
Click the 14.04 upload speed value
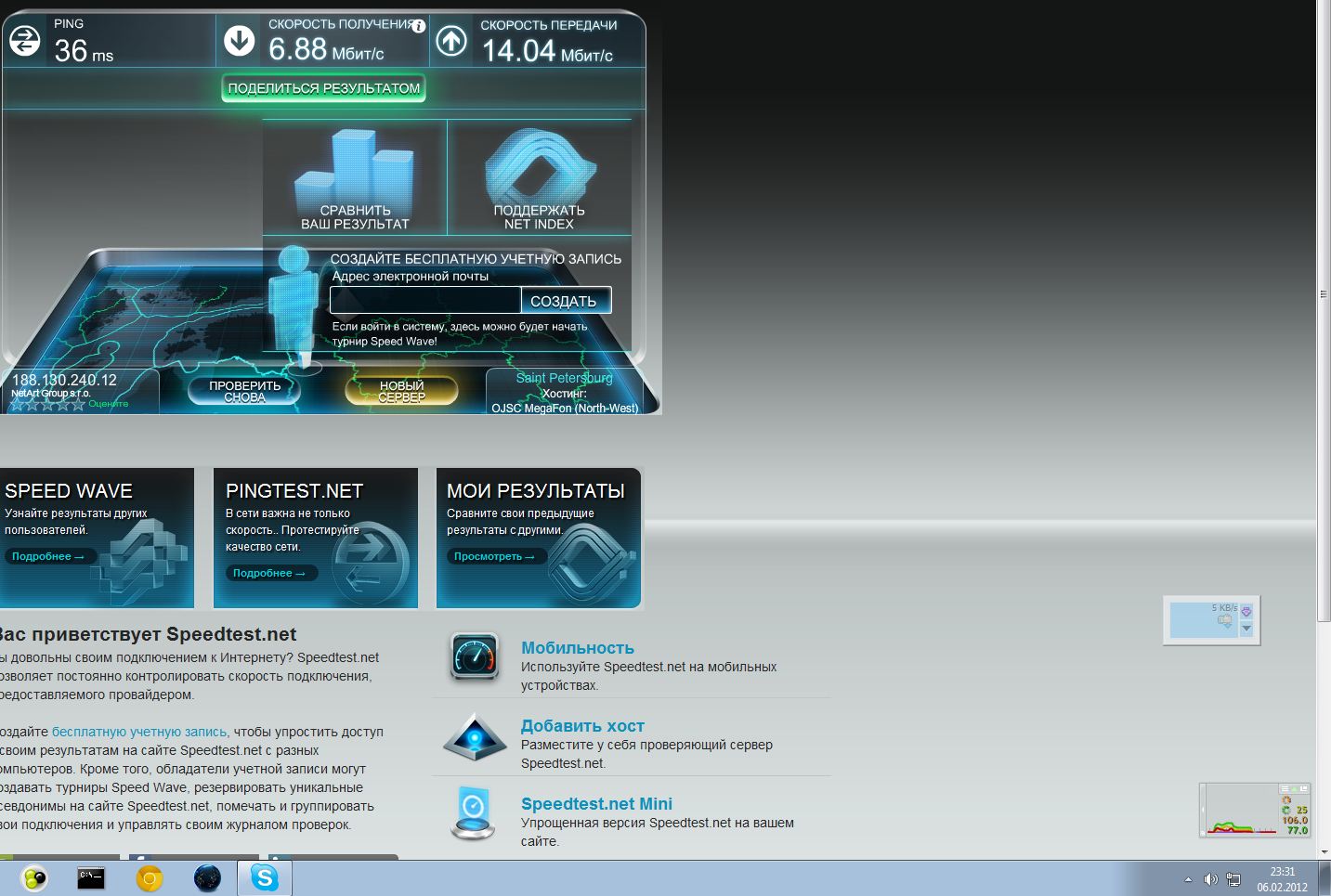518,50
